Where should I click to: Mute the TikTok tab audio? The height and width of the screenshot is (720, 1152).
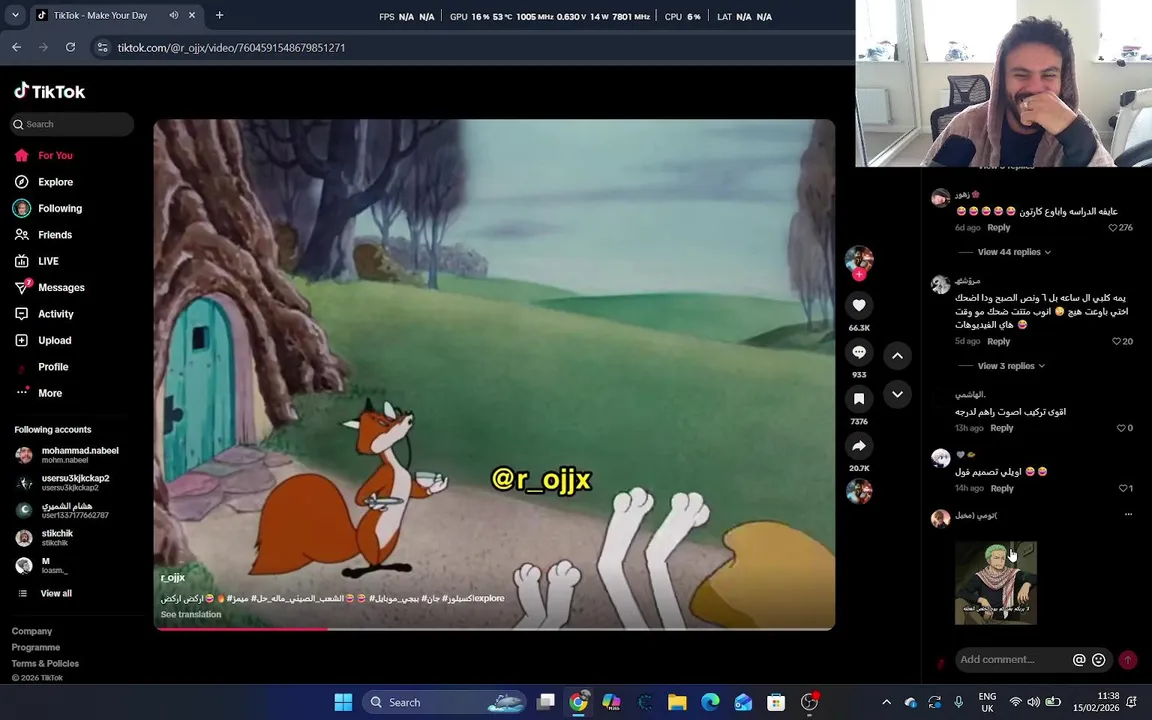click(173, 15)
